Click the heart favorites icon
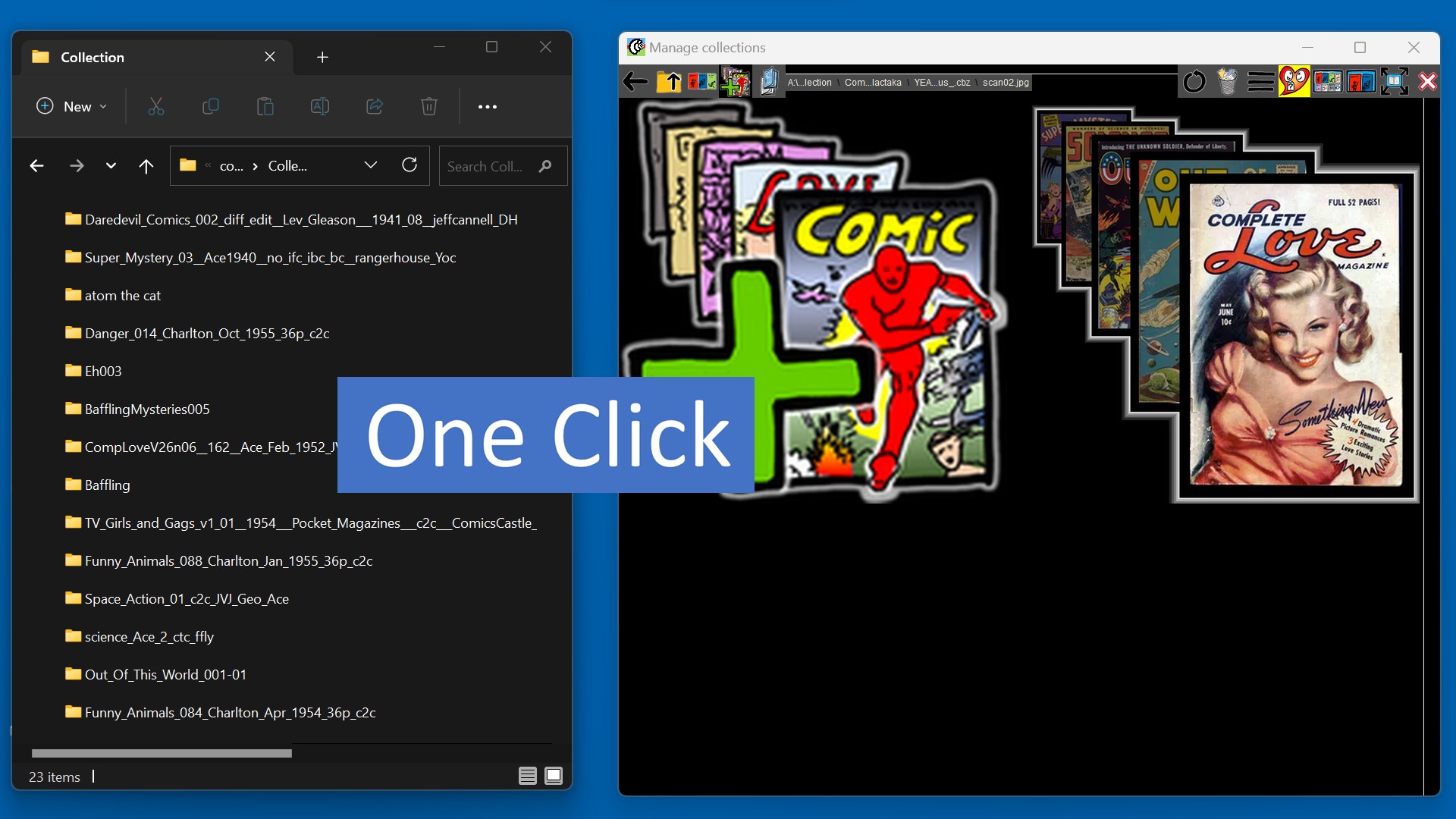Screen dimensions: 1456x819 click(1294, 81)
